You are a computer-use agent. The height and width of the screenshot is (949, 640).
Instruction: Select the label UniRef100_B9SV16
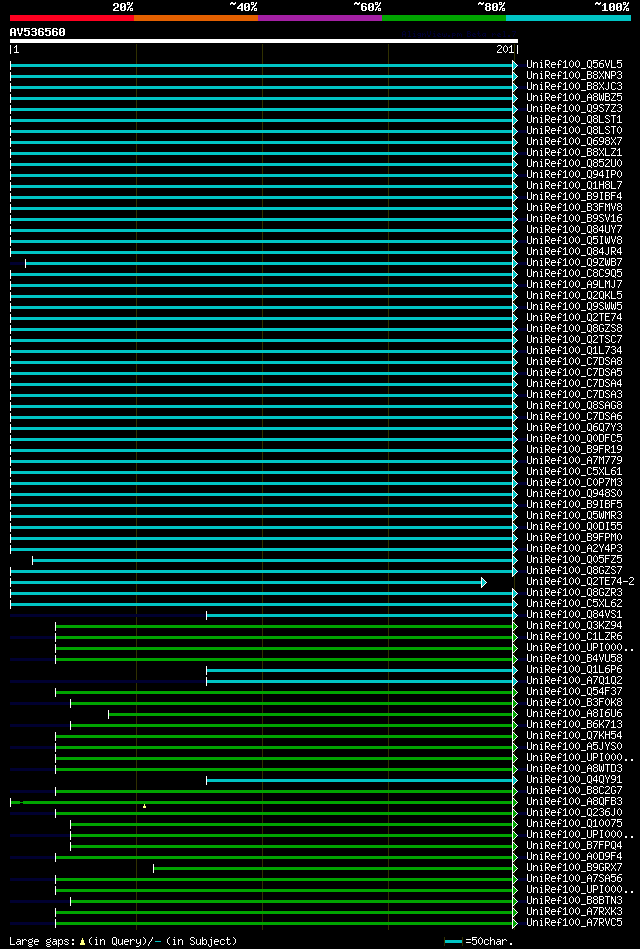(x=575, y=218)
